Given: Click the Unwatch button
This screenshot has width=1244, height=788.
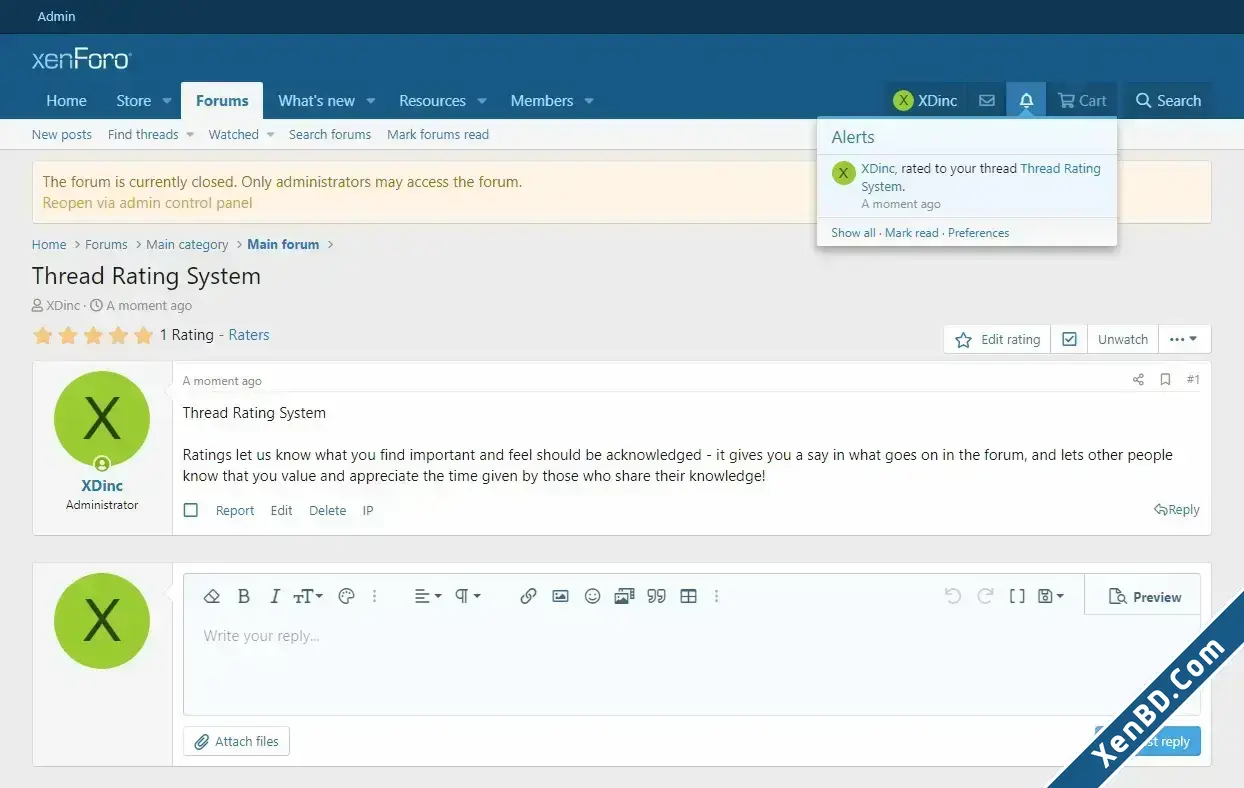Looking at the screenshot, I should (1123, 340).
